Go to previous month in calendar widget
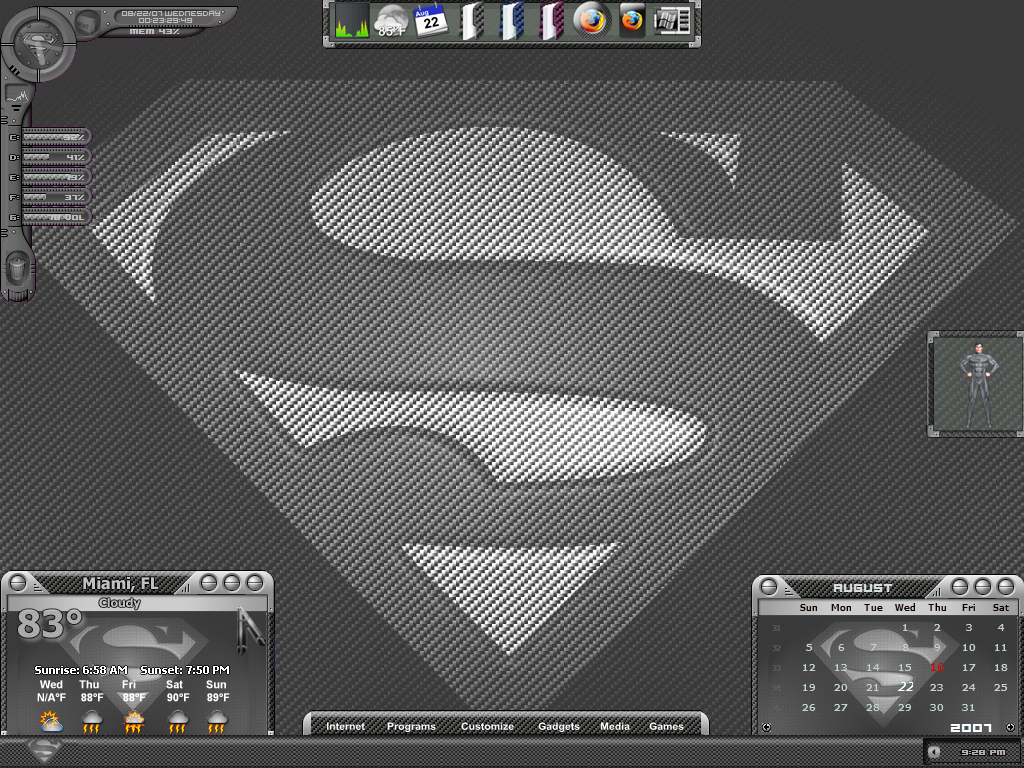Image resolution: width=1024 pixels, height=768 pixels. 767,727
